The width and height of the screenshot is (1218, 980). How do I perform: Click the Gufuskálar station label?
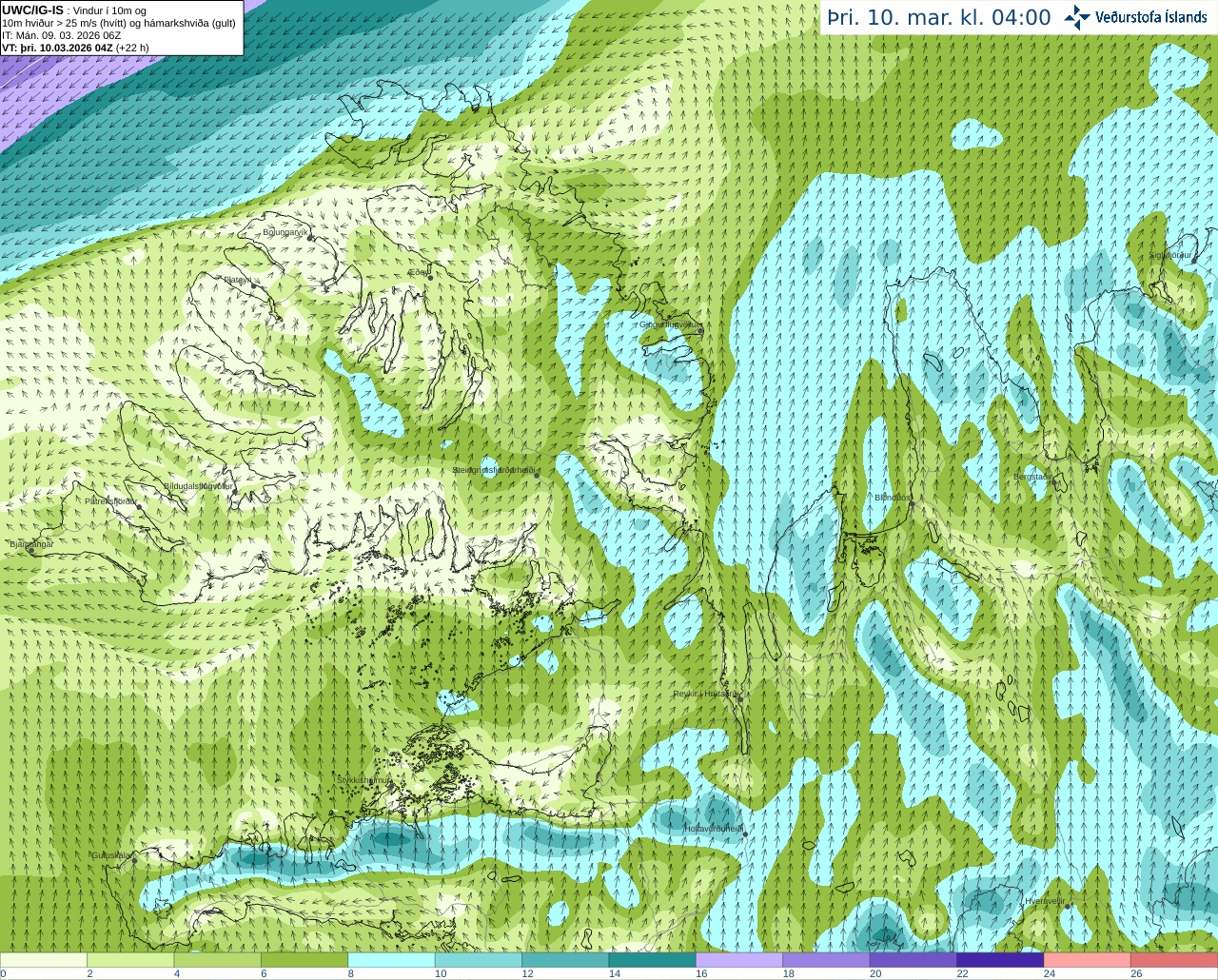(110, 854)
